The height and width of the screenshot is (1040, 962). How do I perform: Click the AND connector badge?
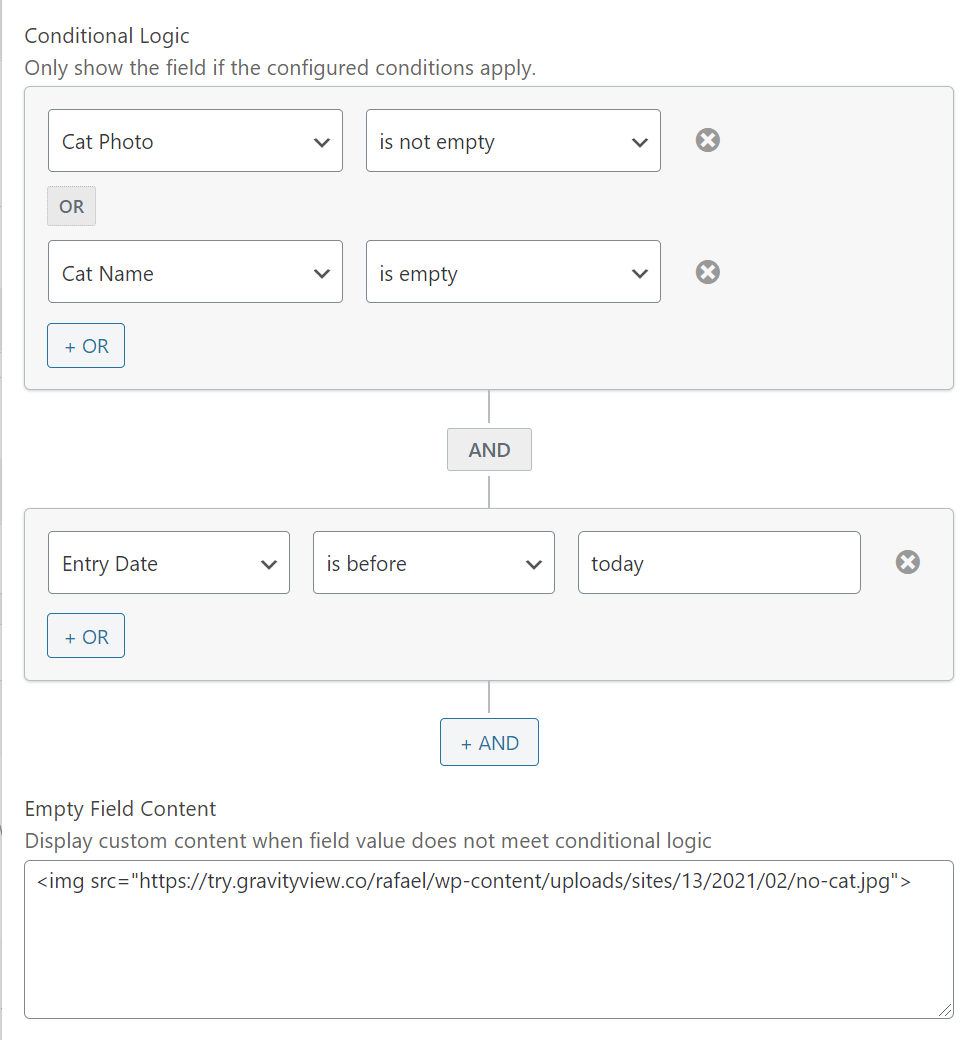[x=489, y=450]
